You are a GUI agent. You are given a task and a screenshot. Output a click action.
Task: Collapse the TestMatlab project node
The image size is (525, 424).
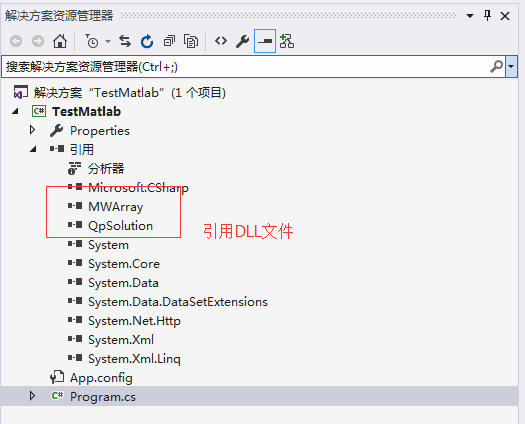pyautogui.click(x=15, y=112)
